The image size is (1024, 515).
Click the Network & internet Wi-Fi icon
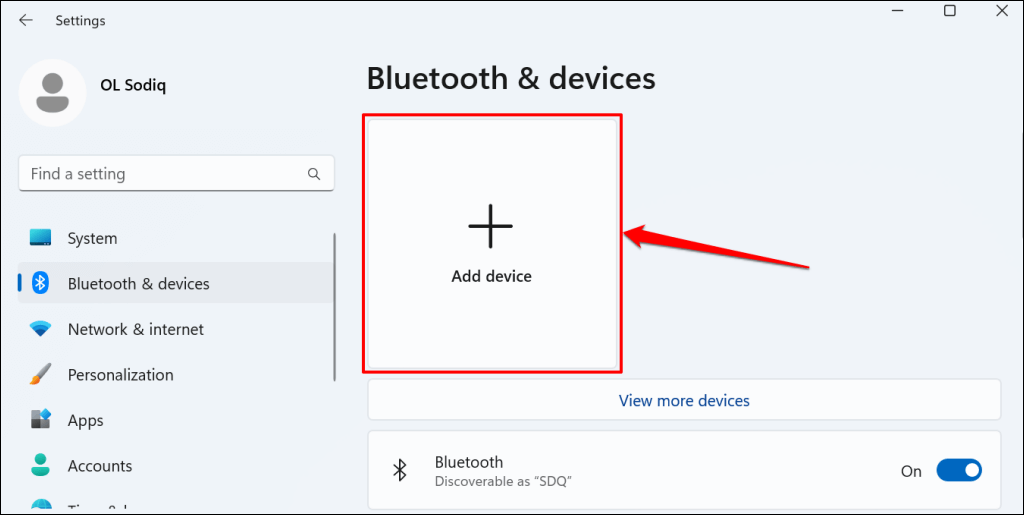tap(40, 329)
